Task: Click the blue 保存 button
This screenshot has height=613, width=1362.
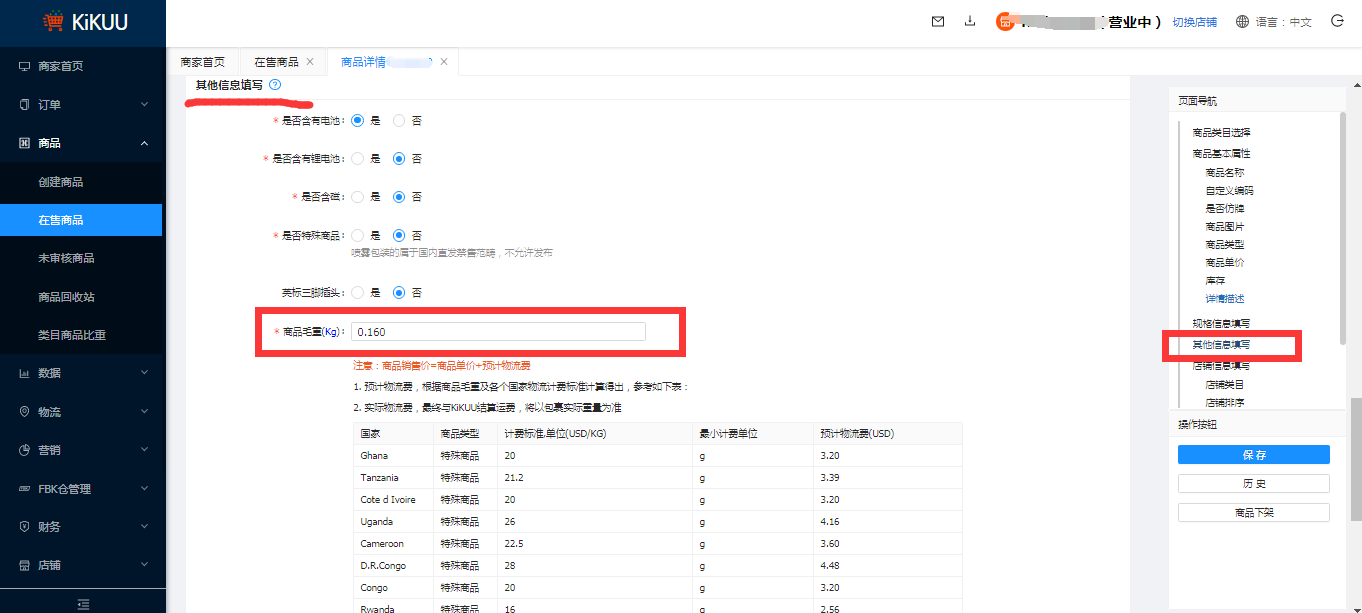Action: pos(1253,455)
